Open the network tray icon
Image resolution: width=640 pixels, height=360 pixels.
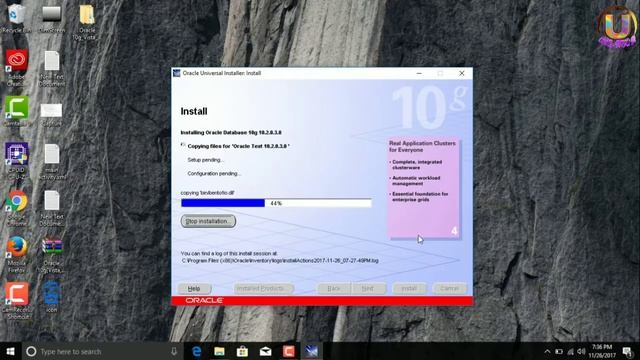coord(571,351)
